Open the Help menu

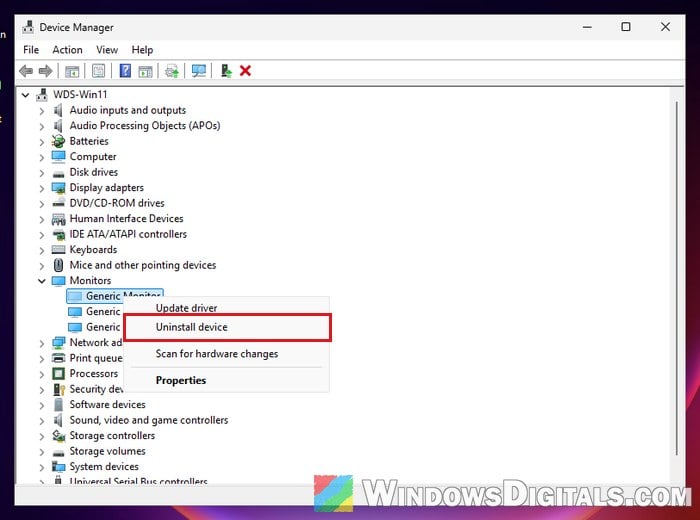(x=142, y=50)
